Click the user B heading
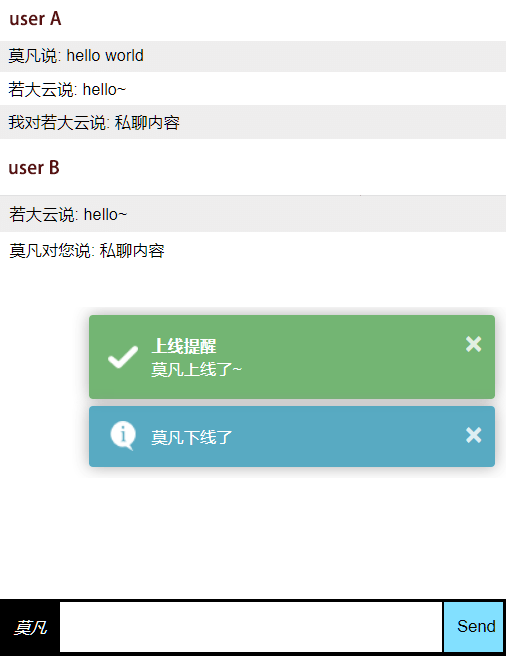Viewport: 506px width, 656px height. click(x=34, y=168)
